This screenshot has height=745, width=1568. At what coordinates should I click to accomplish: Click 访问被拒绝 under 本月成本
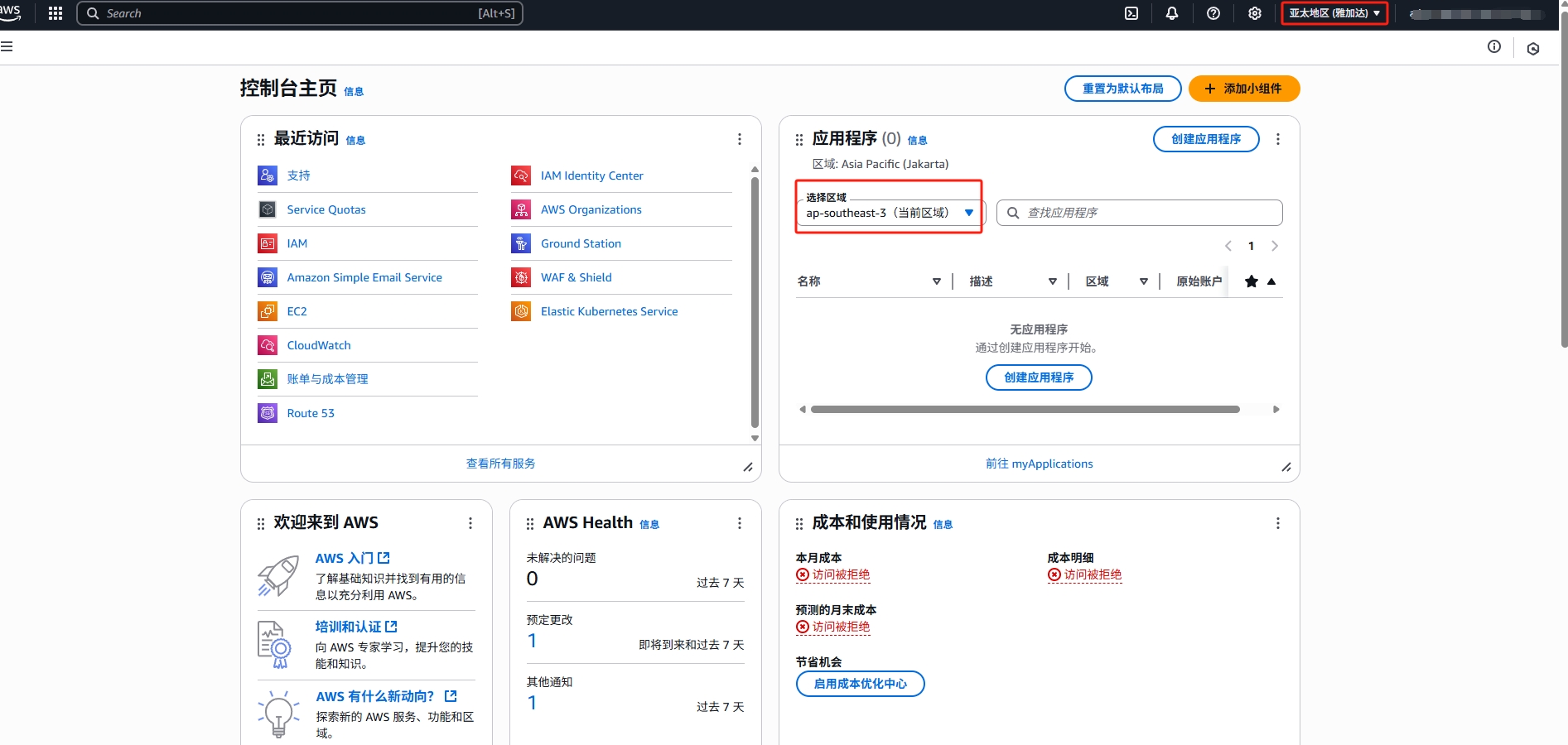point(832,574)
